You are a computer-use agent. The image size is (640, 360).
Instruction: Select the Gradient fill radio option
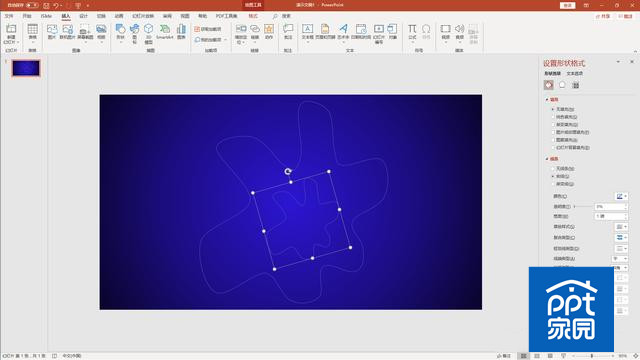[564, 125]
